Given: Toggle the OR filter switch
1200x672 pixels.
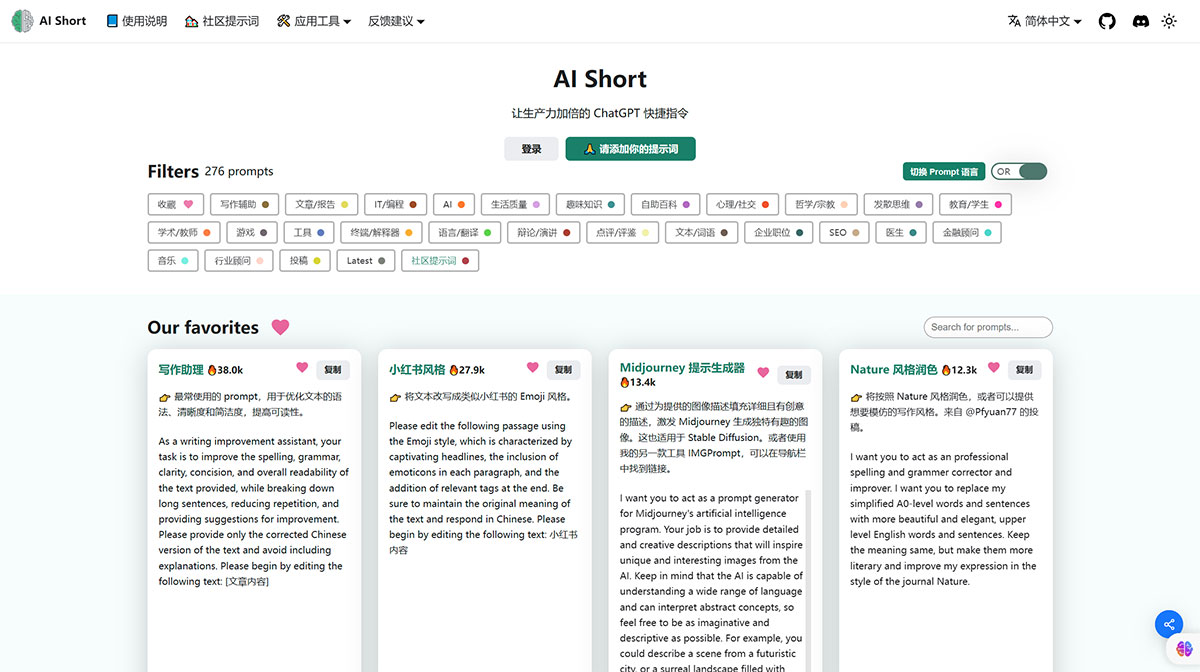Looking at the screenshot, I should [x=1019, y=171].
